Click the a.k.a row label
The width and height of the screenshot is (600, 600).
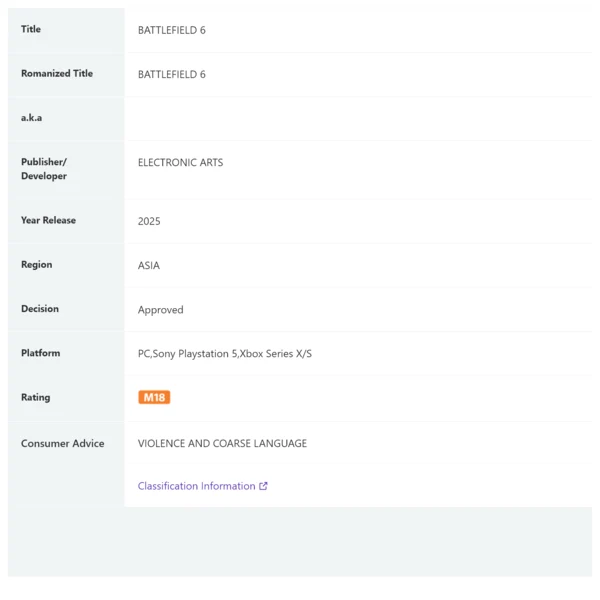(x=31, y=118)
